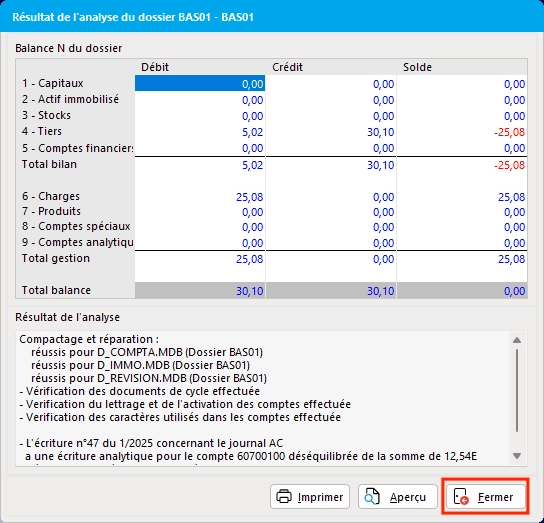544x523 pixels.
Task: Click the '5 - Comptes financiers' row label
Action: (77, 148)
